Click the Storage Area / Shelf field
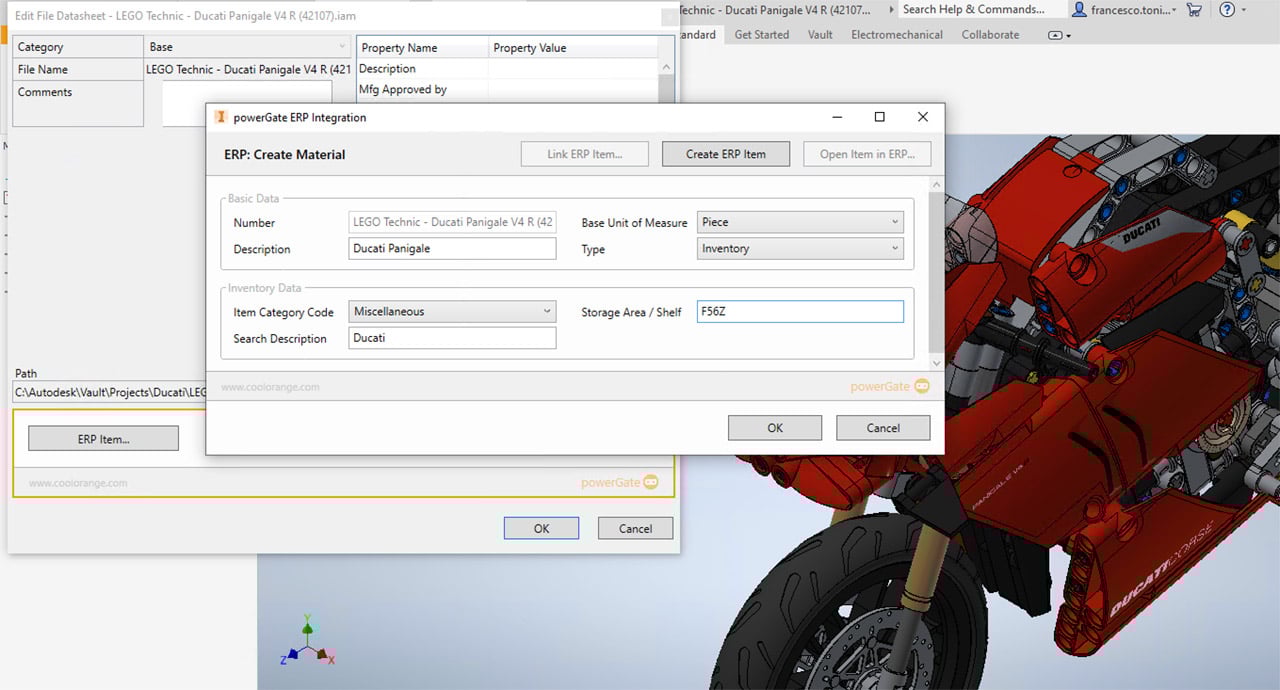Viewport: 1280px width, 690px height. tap(799, 312)
